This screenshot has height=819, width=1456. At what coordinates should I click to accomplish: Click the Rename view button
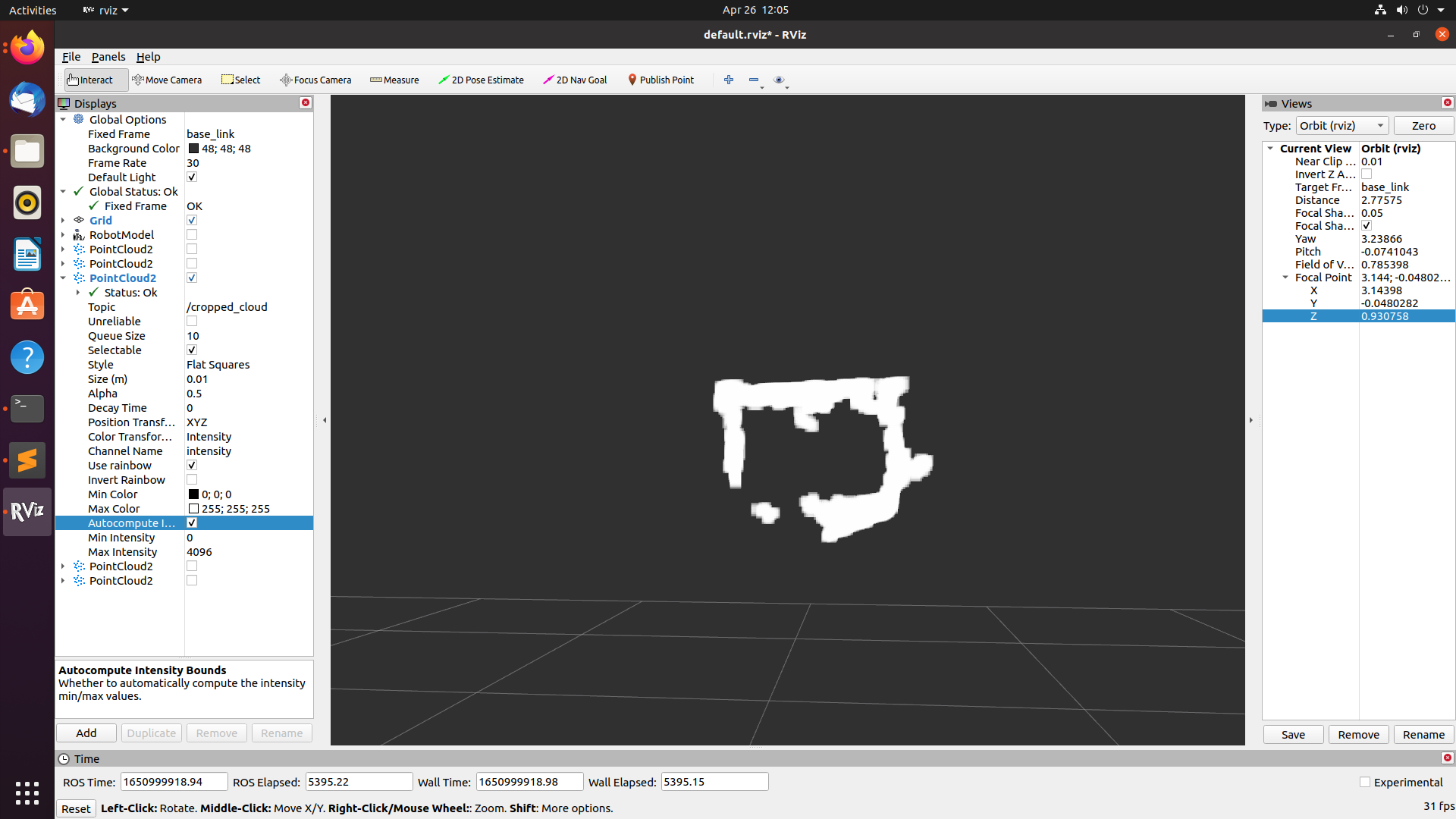click(x=1423, y=735)
